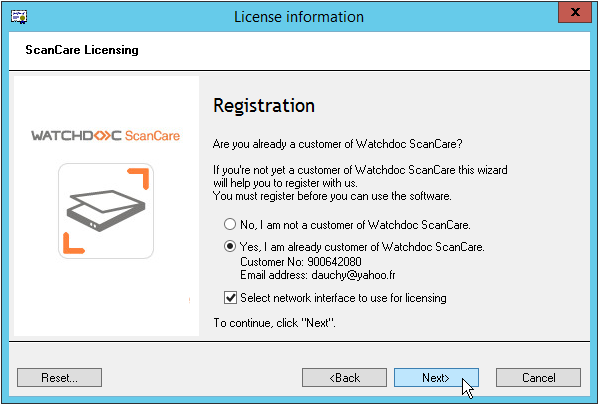The height and width of the screenshot is (405, 599).
Task: Click the Watchdoc ScanCare logo
Action: [x=105, y=136]
